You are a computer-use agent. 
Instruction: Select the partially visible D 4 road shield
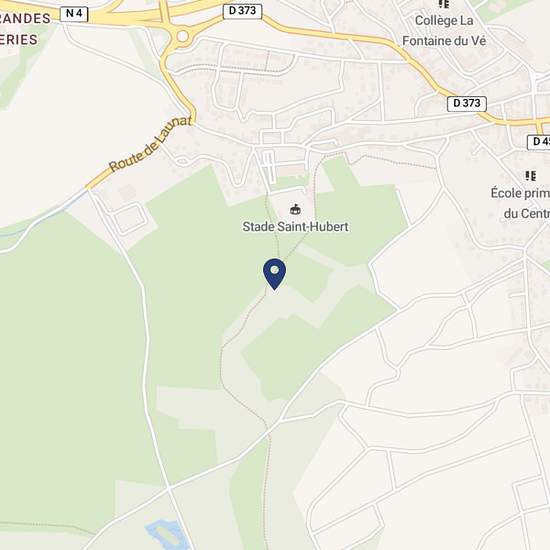pyautogui.click(x=539, y=142)
